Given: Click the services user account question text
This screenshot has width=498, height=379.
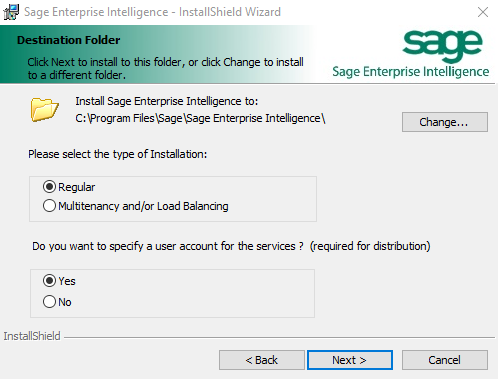Looking at the screenshot, I should [231, 246].
